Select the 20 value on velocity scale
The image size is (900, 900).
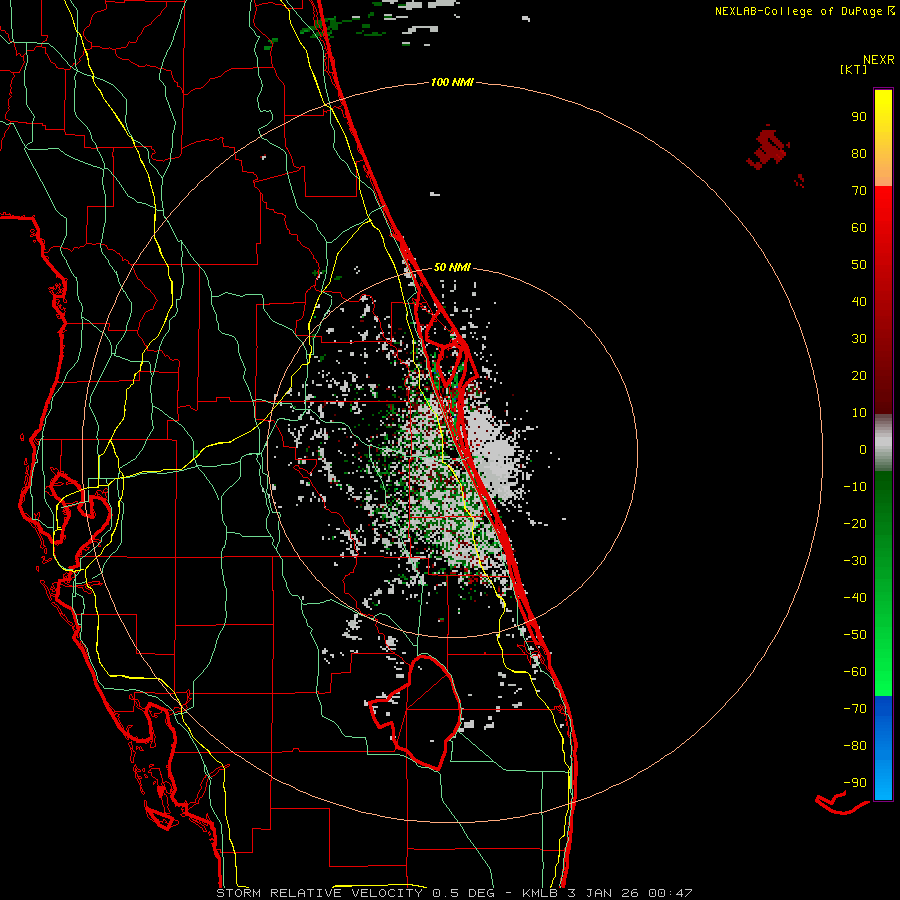click(x=859, y=376)
